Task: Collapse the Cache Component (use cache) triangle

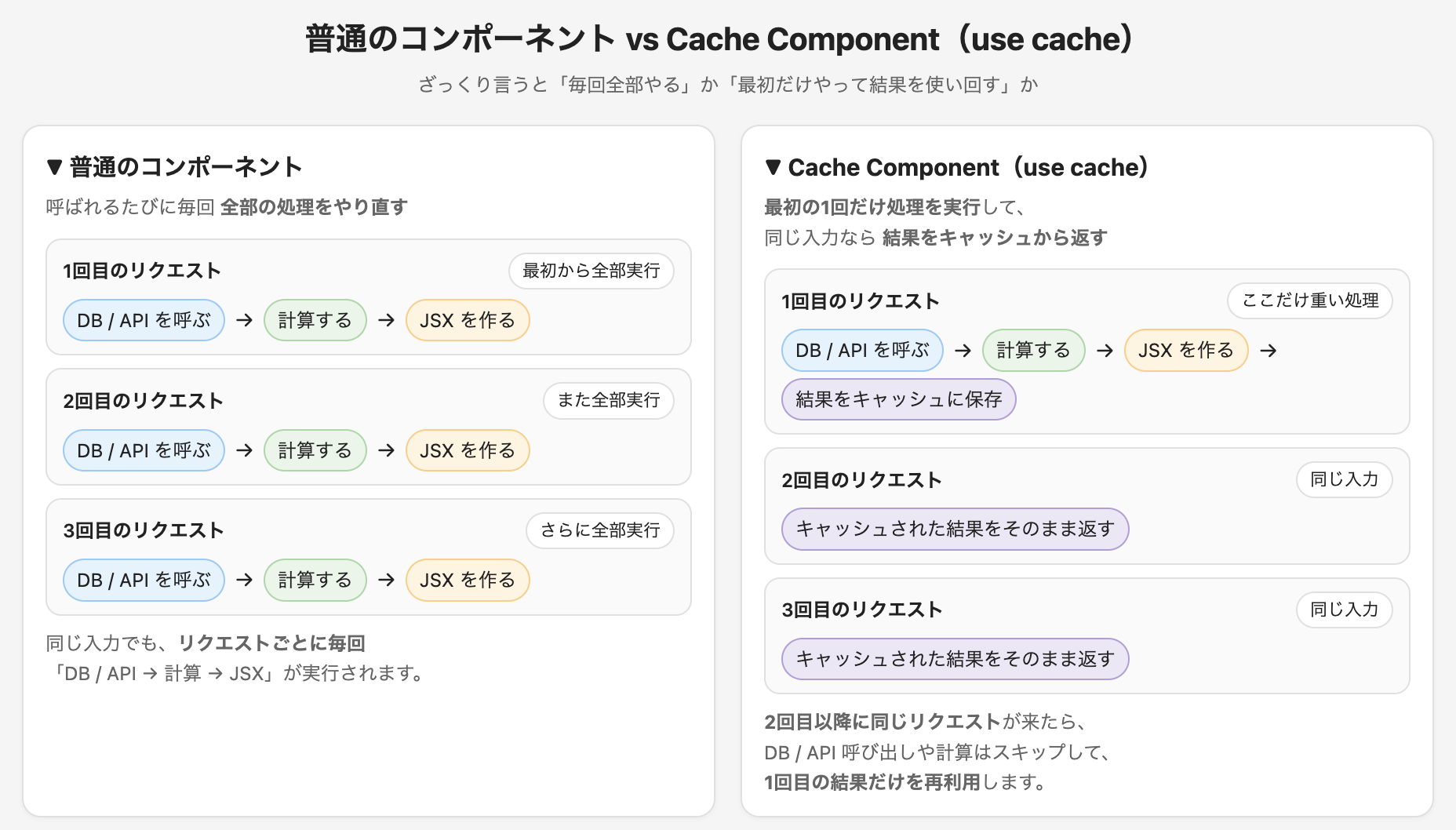Action: (x=773, y=167)
